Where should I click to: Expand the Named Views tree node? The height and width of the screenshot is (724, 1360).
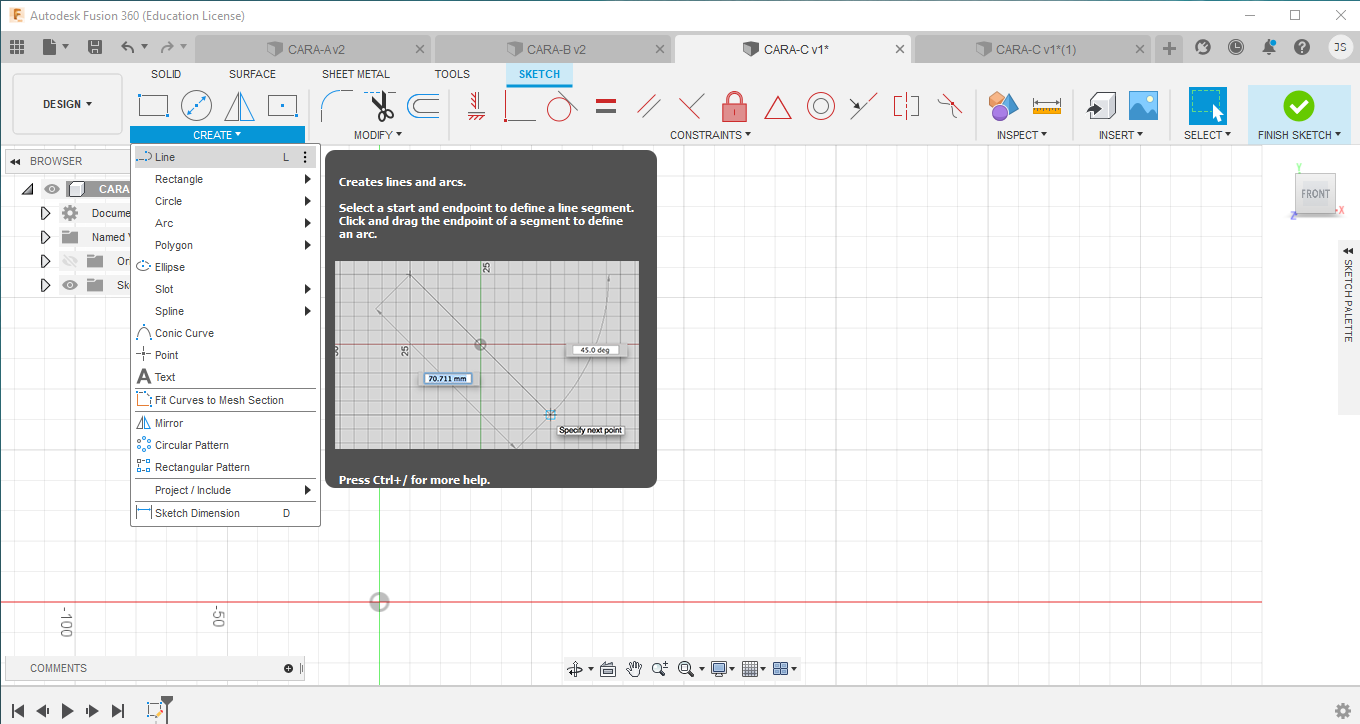click(x=45, y=237)
